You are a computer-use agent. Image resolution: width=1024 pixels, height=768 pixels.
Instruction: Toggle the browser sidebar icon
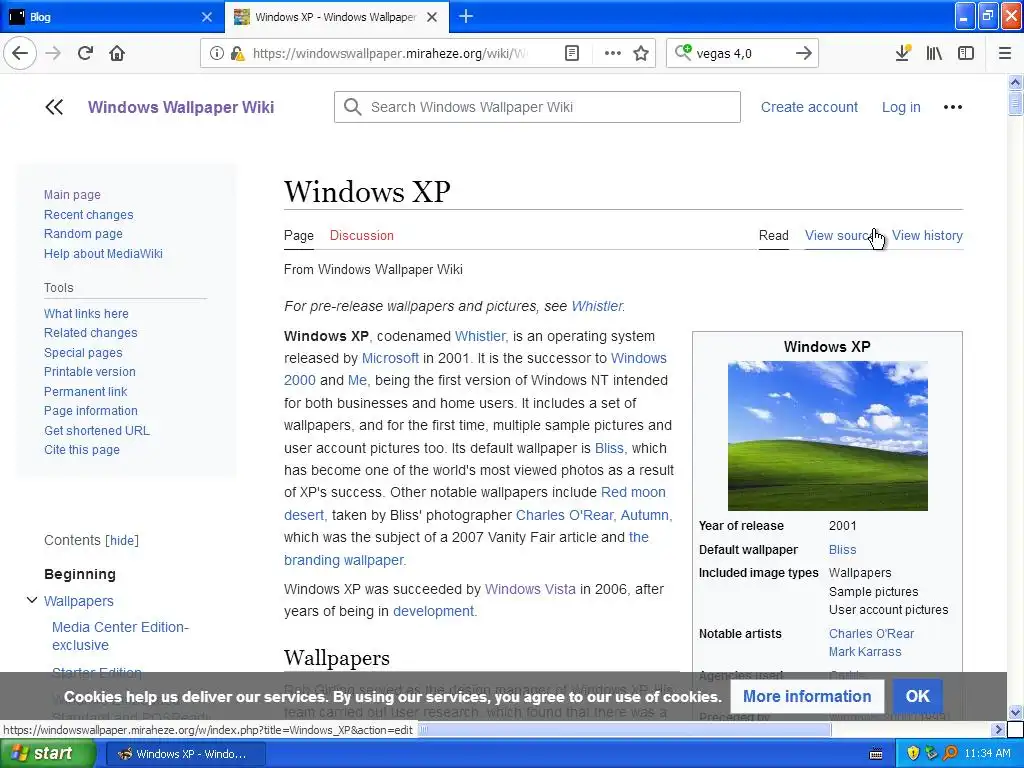(966, 53)
